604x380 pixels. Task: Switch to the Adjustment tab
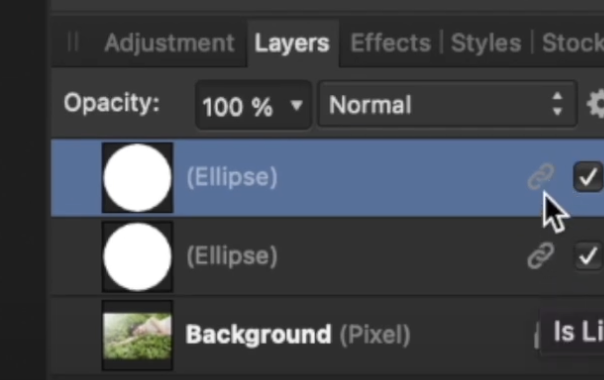169,42
